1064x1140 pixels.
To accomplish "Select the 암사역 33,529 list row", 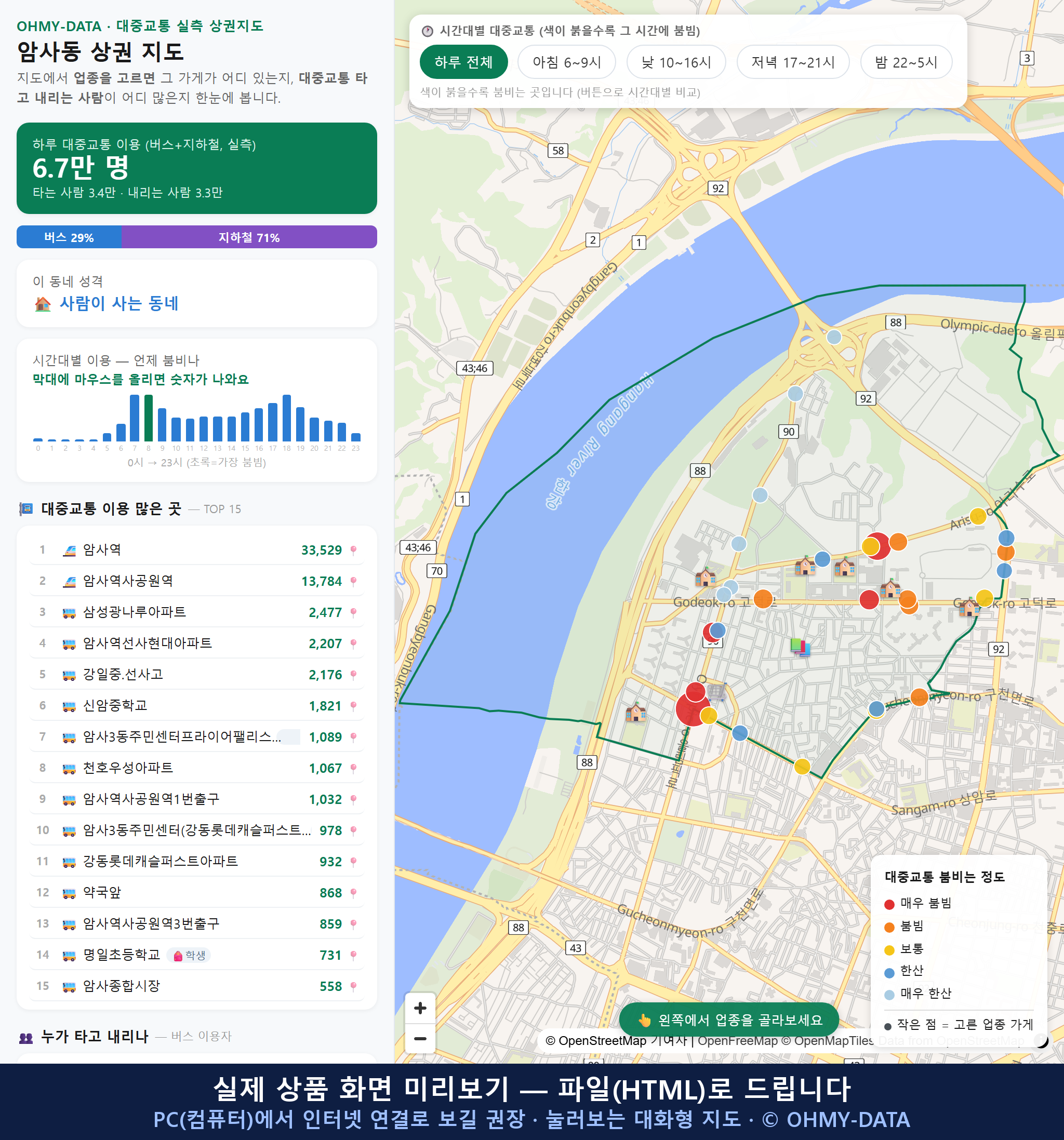I will 197,550.
